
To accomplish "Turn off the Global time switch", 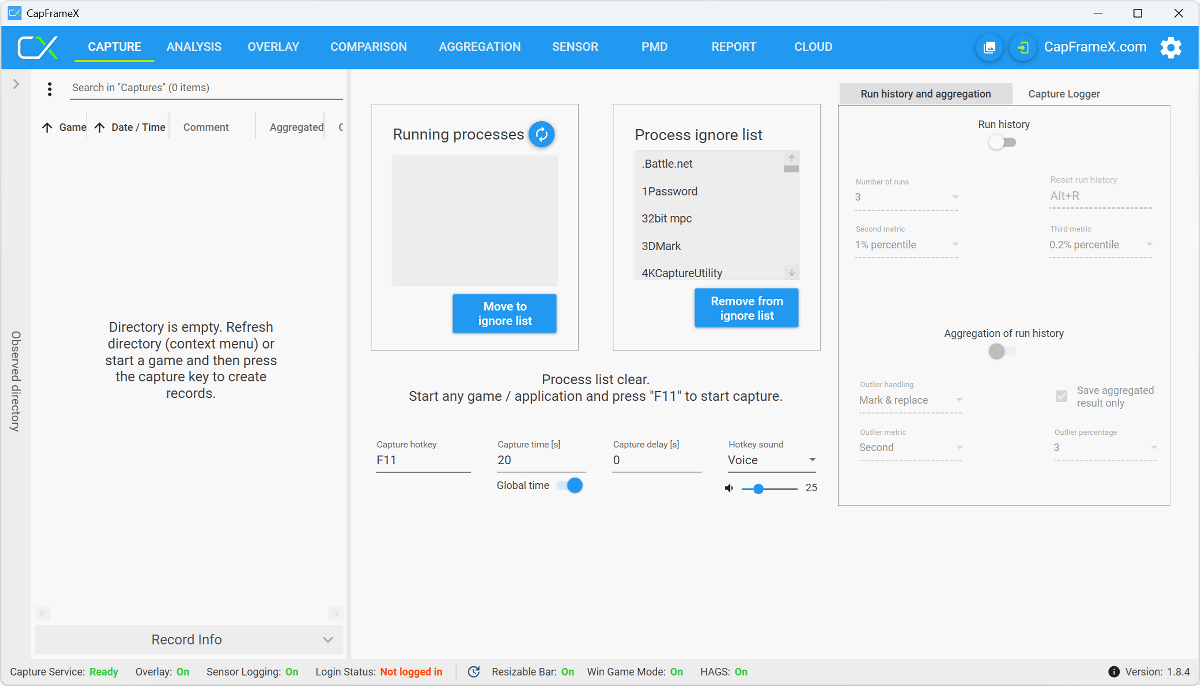I will pos(569,485).
